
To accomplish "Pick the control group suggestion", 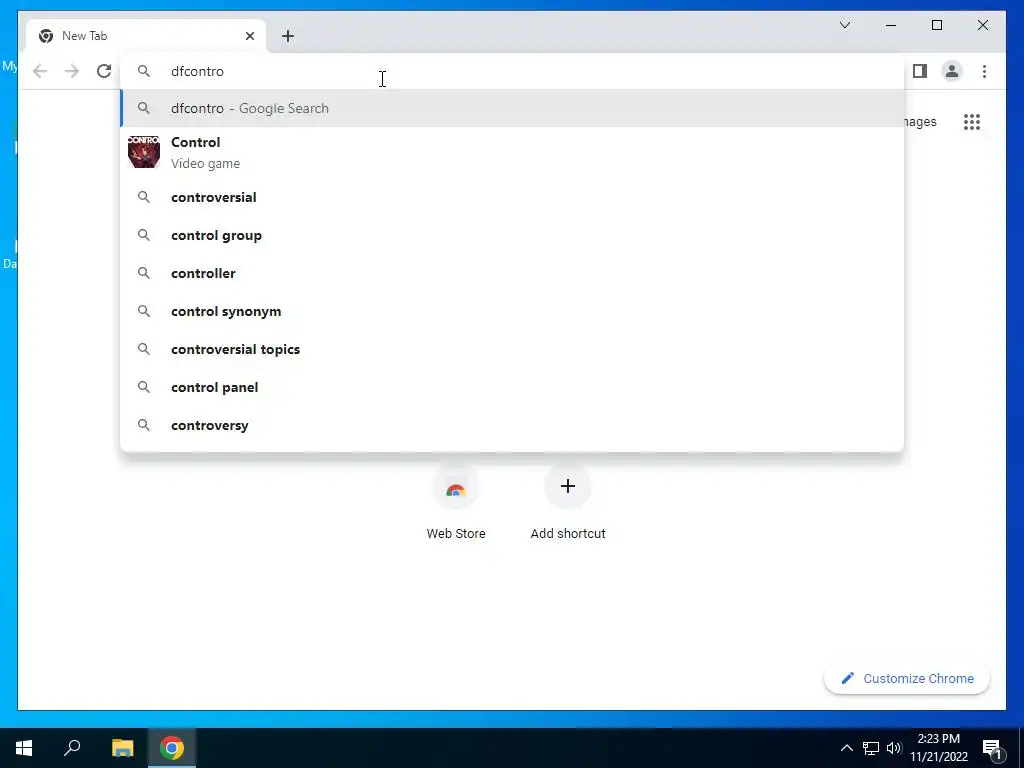I will pos(512,235).
